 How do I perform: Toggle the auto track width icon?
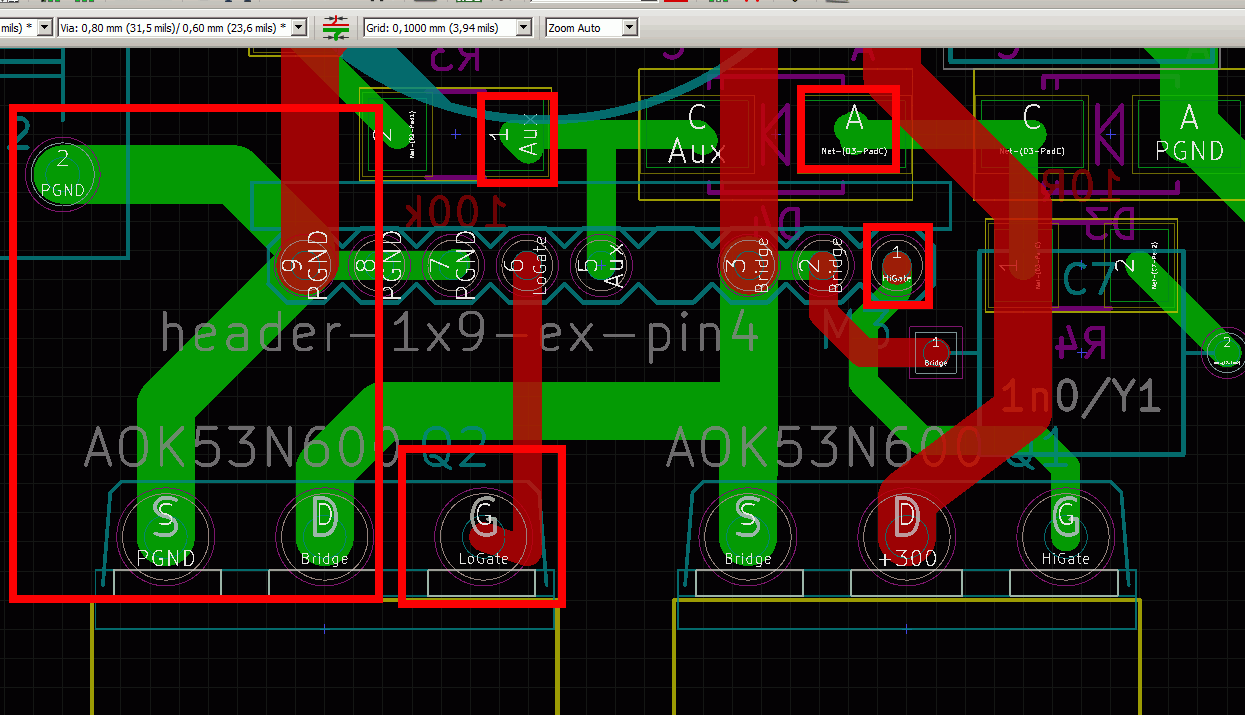point(336,28)
